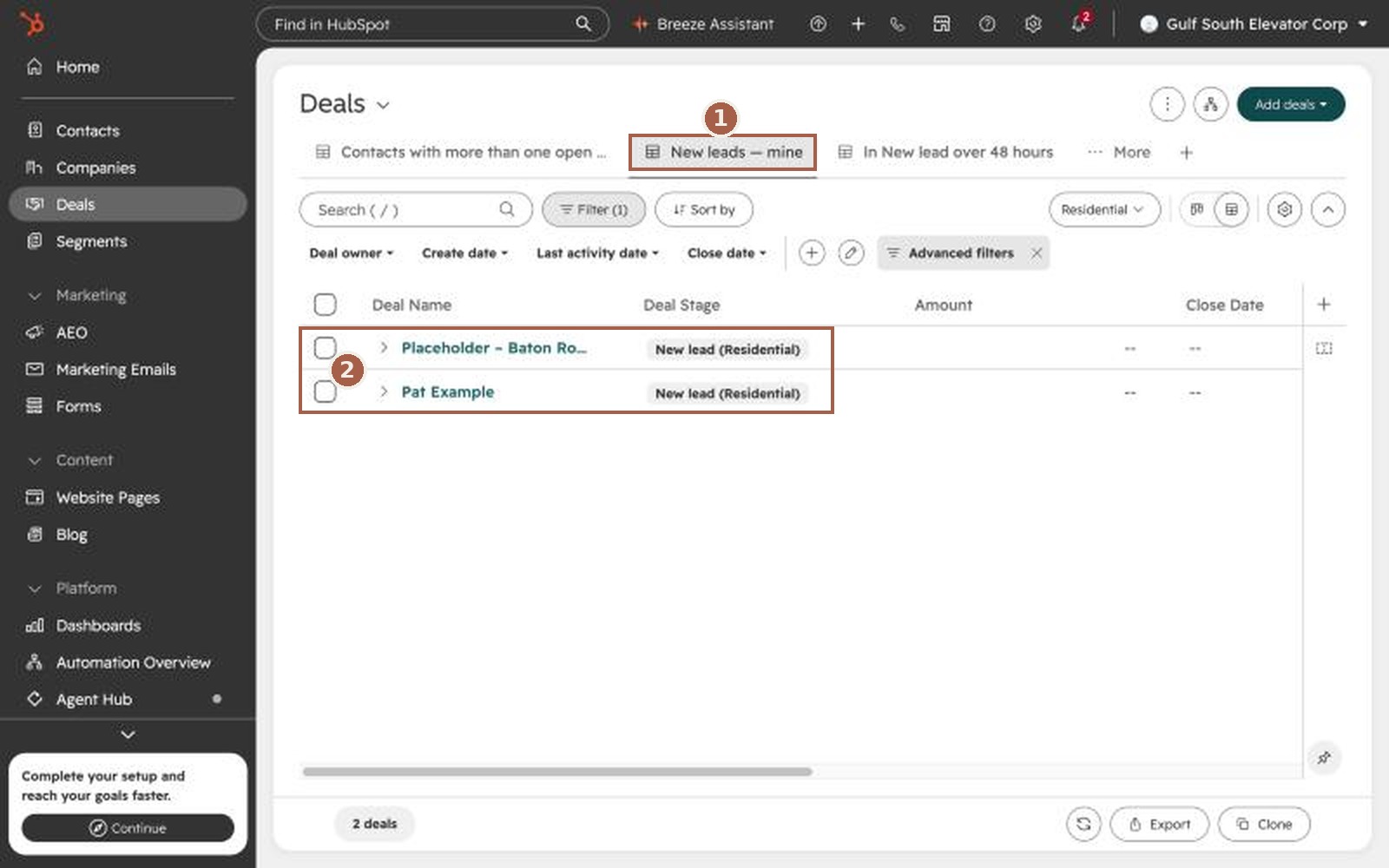Remove Advanced filters with the X

(1037, 253)
